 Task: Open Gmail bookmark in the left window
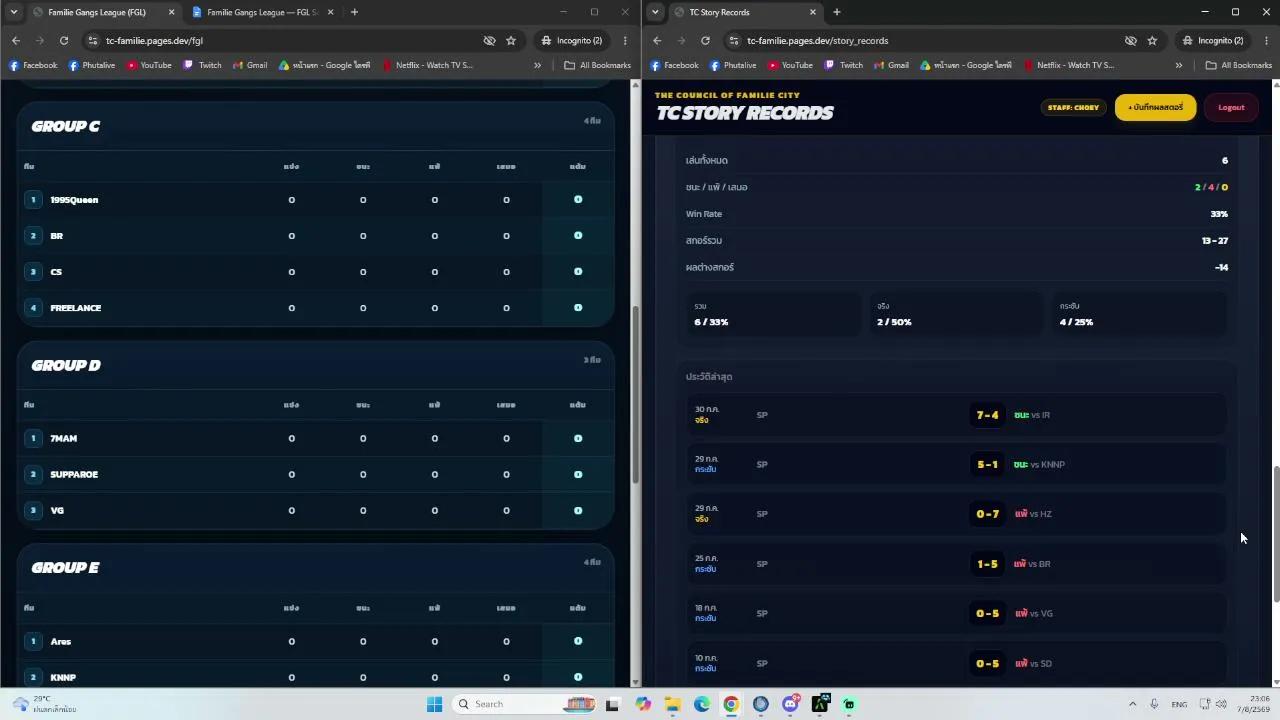pos(250,65)
